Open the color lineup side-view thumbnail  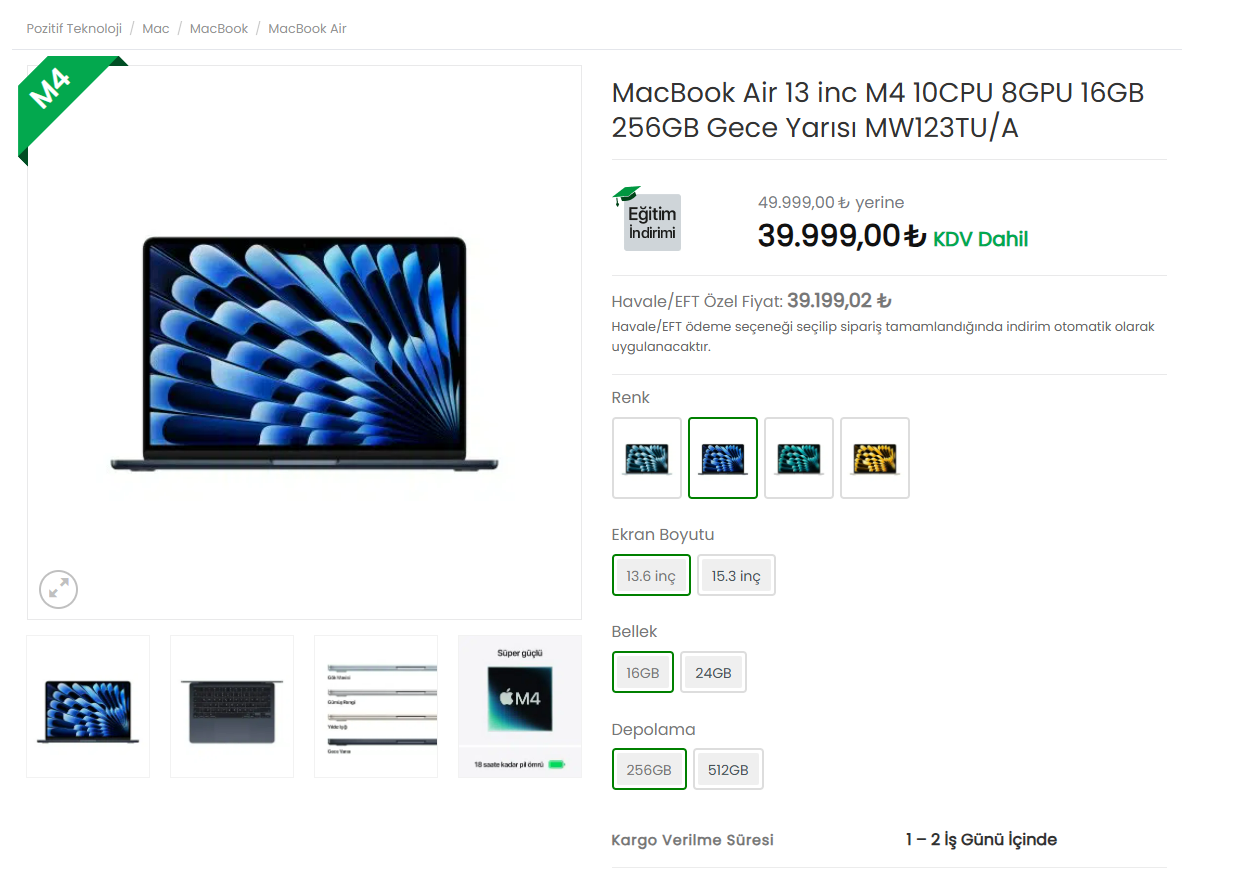point(376,706)
